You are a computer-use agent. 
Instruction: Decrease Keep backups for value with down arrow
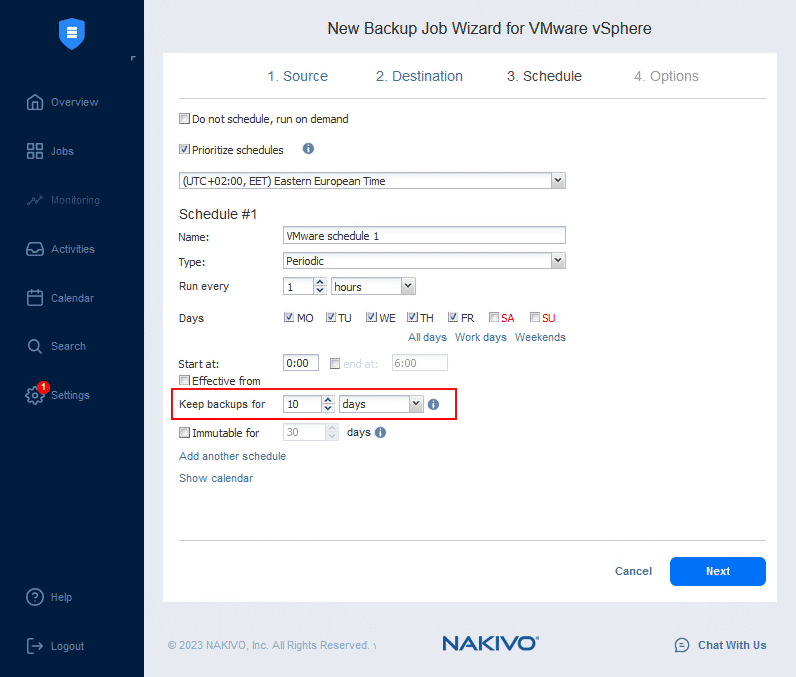coord(328,408)
